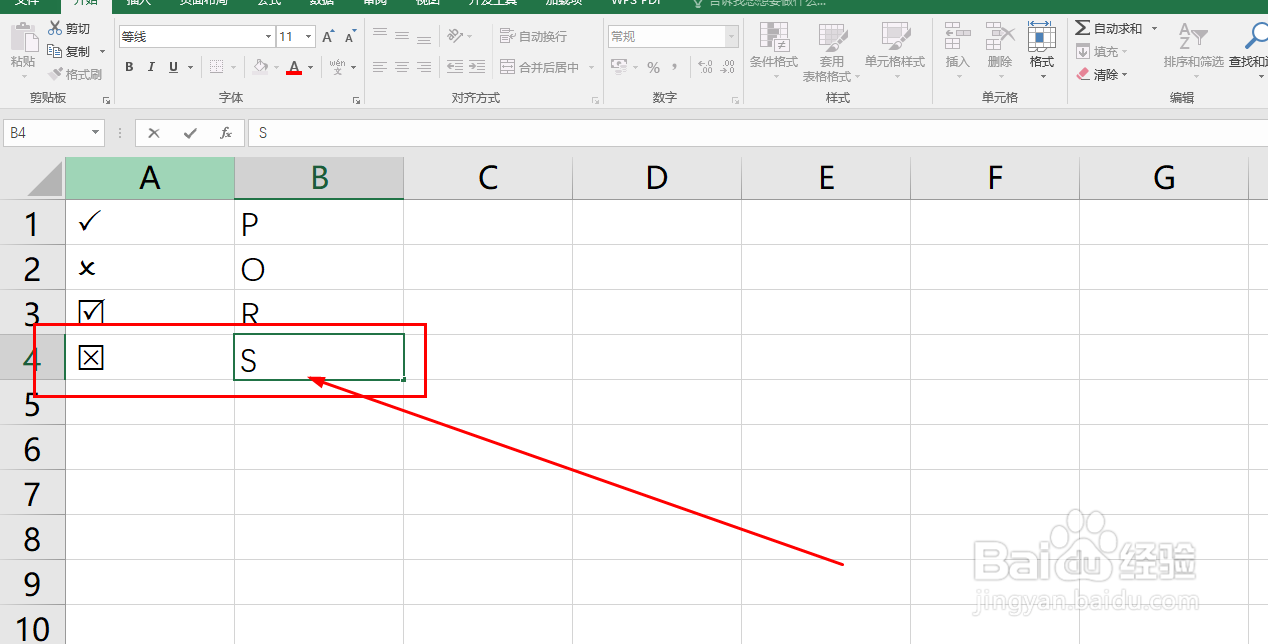Apply accounting number format icon

[618, 67]
